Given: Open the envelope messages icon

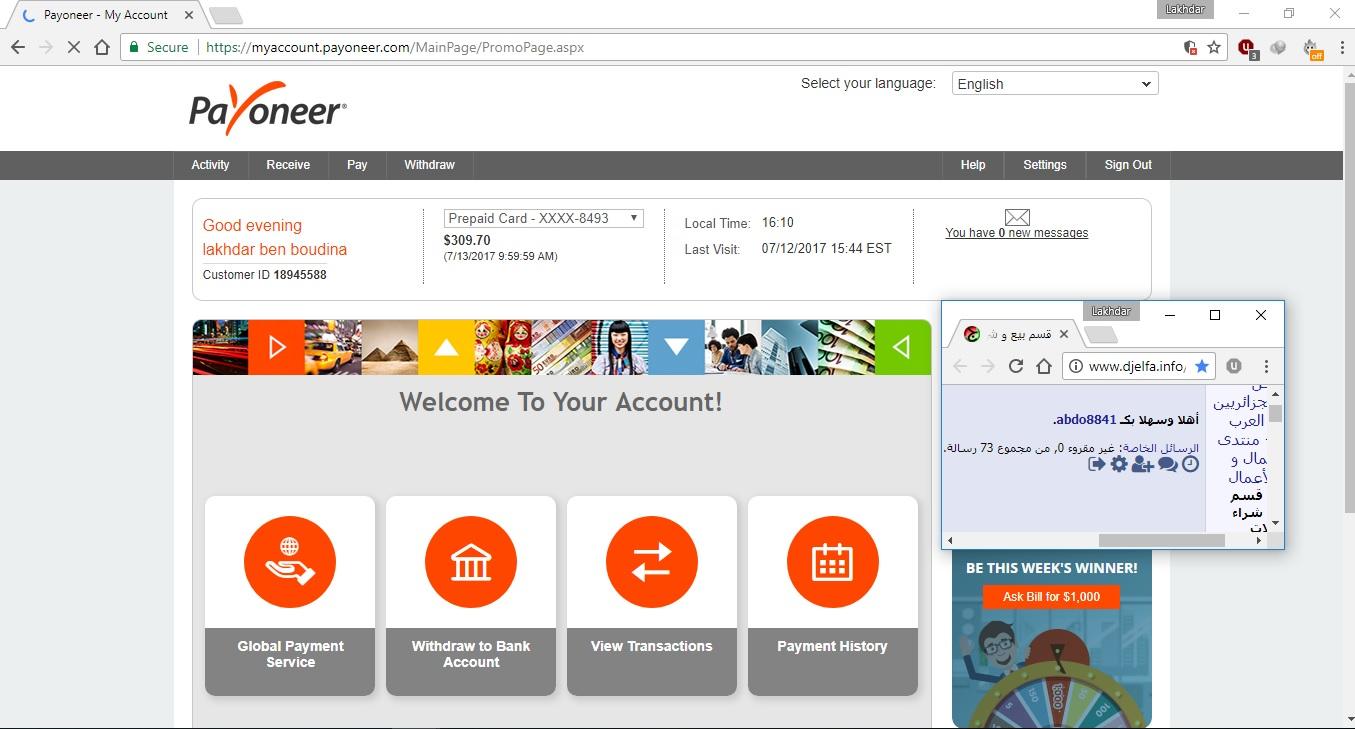Looking at the screenshot, I should [1017, 217].
